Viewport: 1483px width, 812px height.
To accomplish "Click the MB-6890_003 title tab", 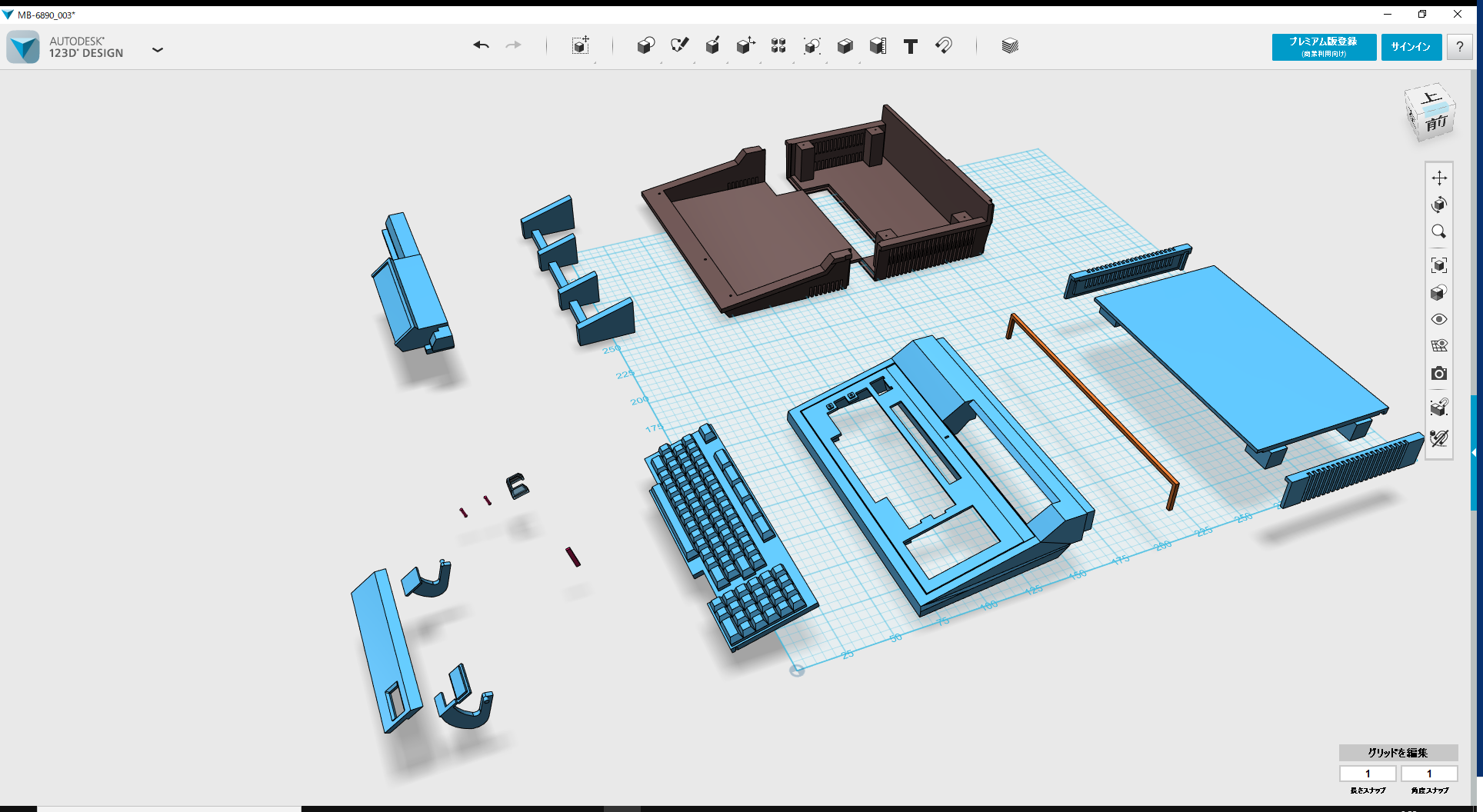I will pos(46,13).
